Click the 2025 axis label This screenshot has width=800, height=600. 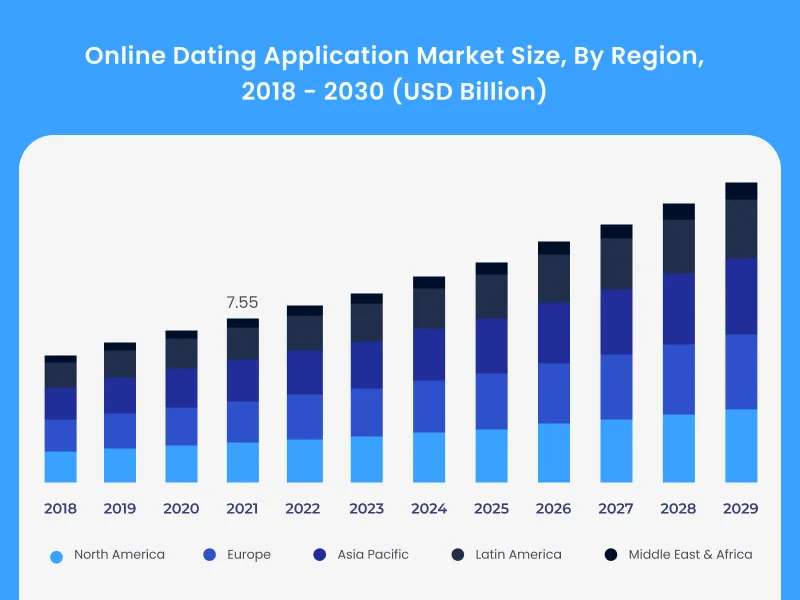491,509
